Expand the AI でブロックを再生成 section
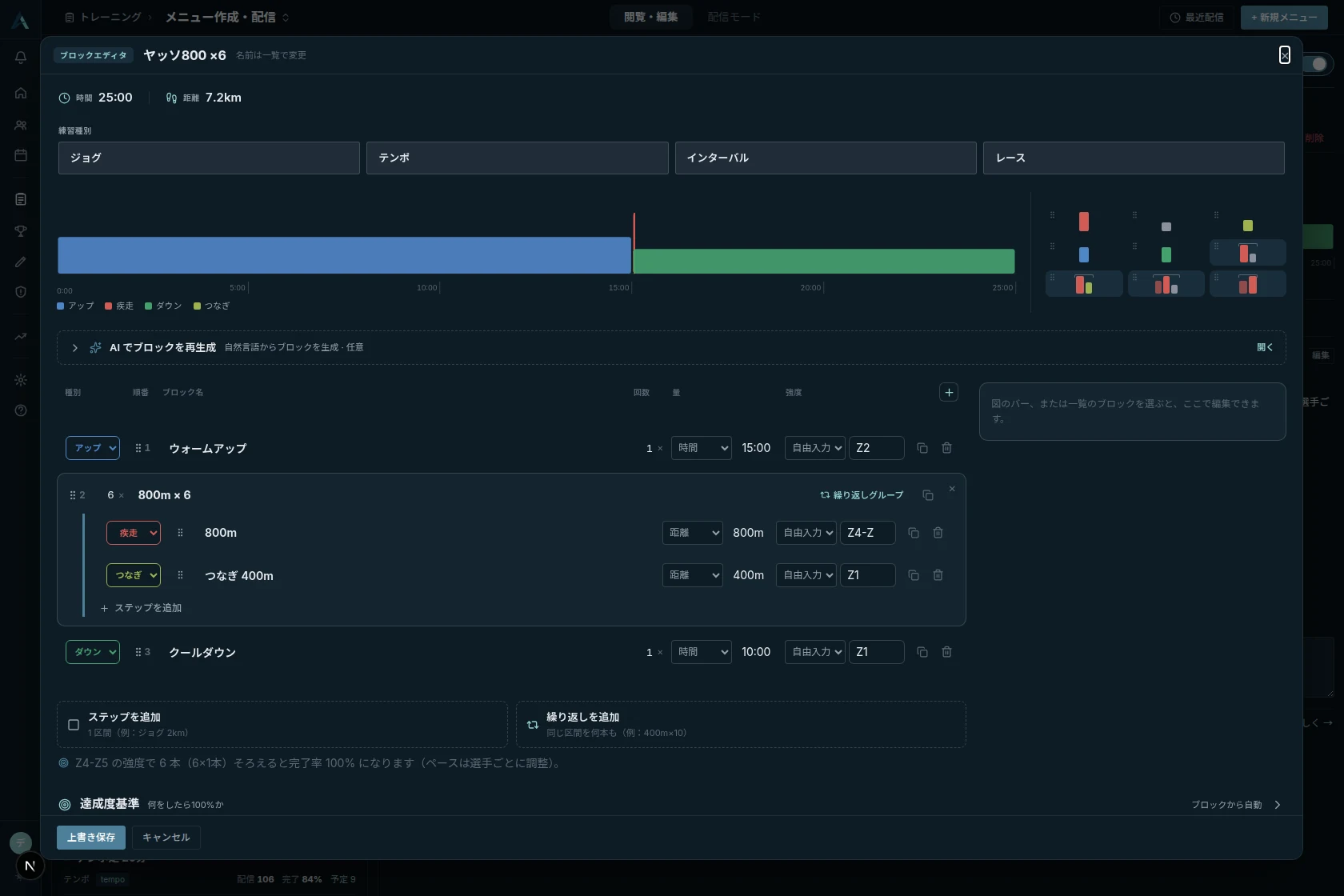The height and width of the screenshot is (896, 1344). [x=75, y=347]
